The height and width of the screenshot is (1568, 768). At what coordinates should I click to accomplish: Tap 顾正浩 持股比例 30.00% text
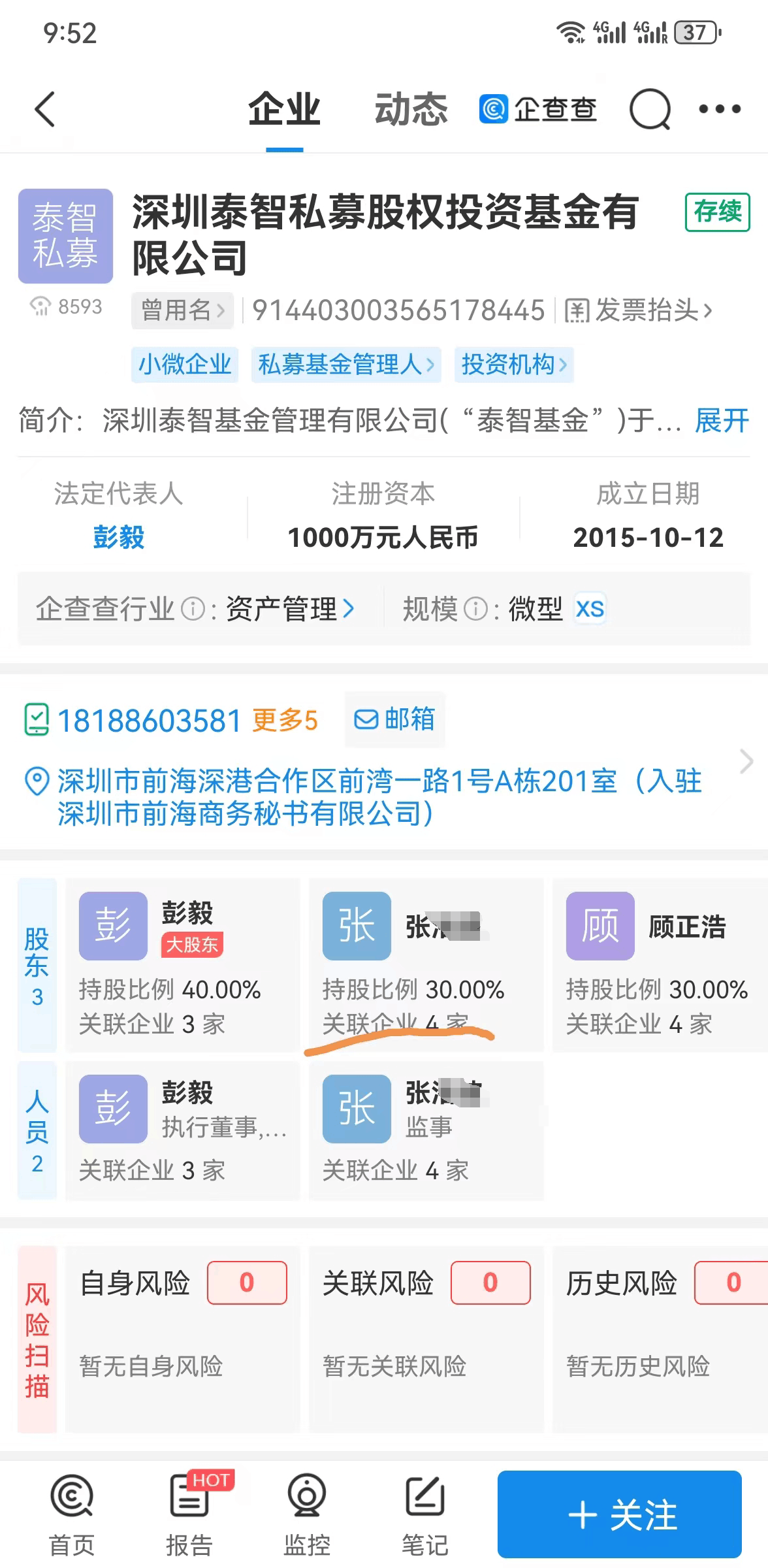click(x=657, y=990)
